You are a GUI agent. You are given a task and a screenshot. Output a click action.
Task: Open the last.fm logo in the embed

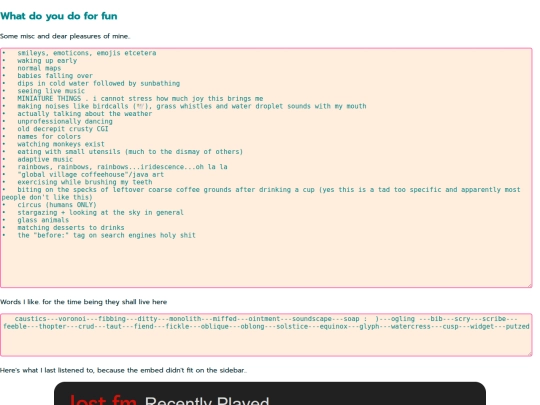tap(103, 400)
